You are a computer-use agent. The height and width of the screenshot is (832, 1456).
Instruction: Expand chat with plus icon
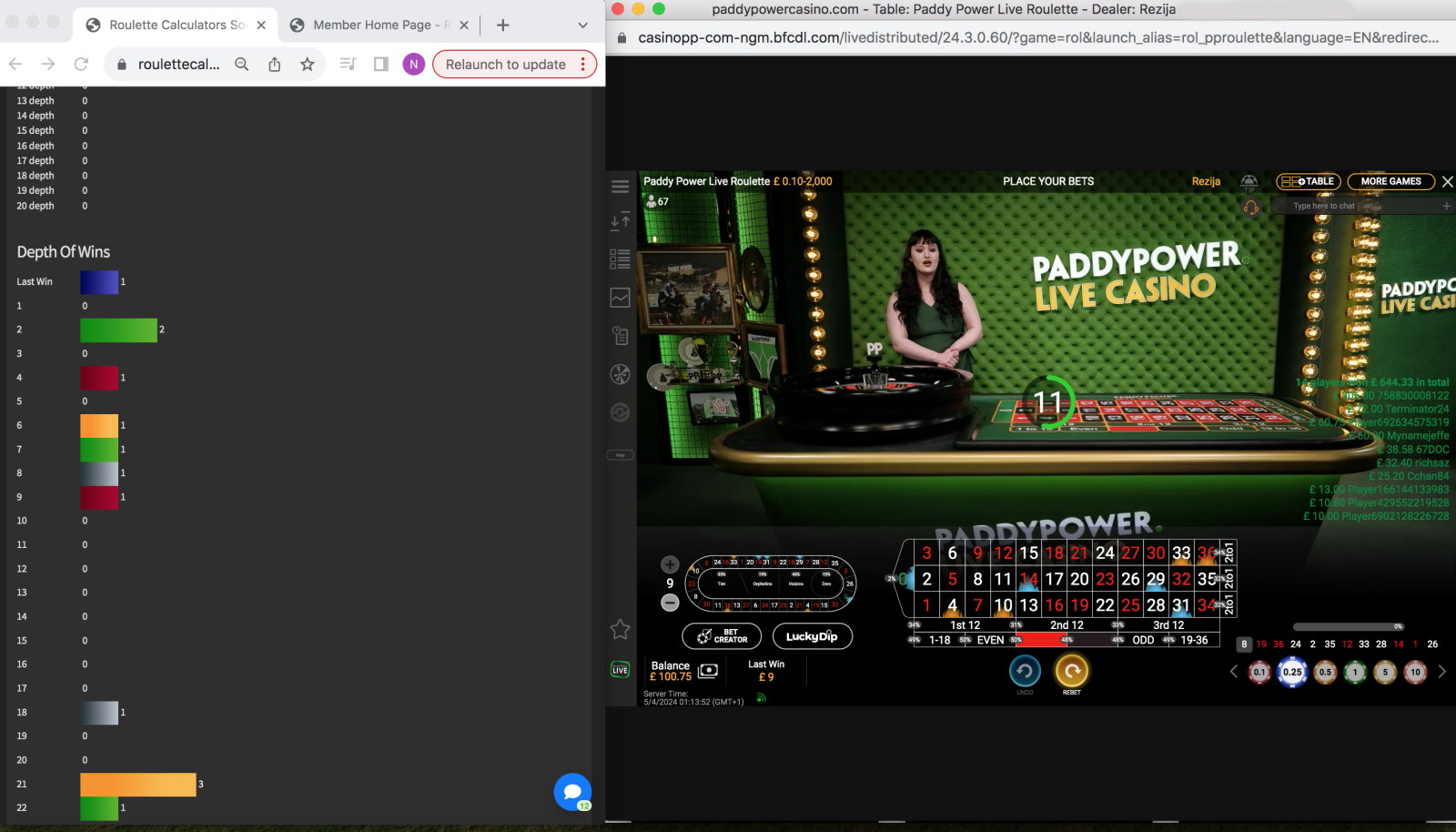[x=1446, y=206]
